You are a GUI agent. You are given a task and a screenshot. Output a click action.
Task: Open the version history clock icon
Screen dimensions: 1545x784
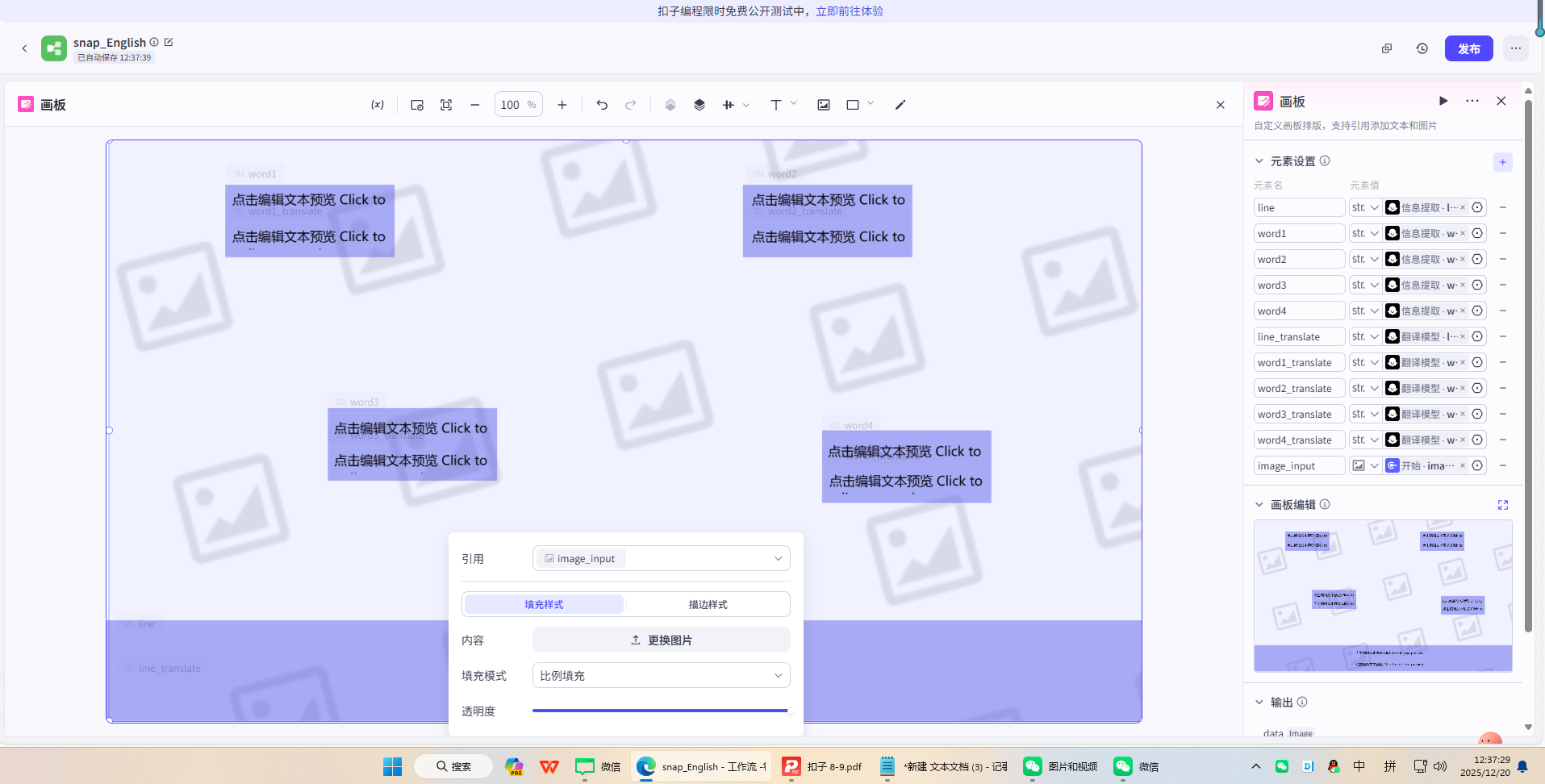[1422, 48]
